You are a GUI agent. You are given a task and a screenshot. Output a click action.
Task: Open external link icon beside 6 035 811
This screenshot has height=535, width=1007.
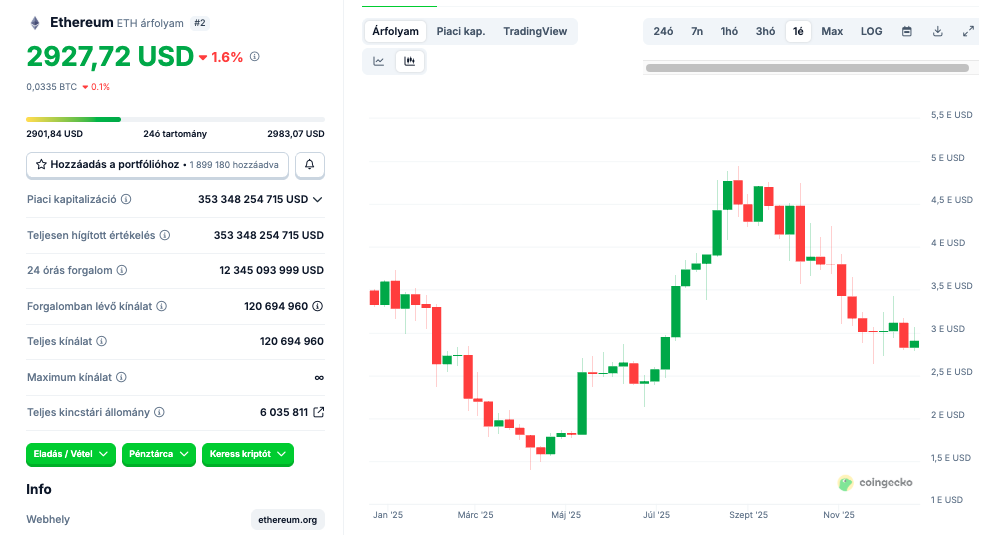[x=318, y=412]
